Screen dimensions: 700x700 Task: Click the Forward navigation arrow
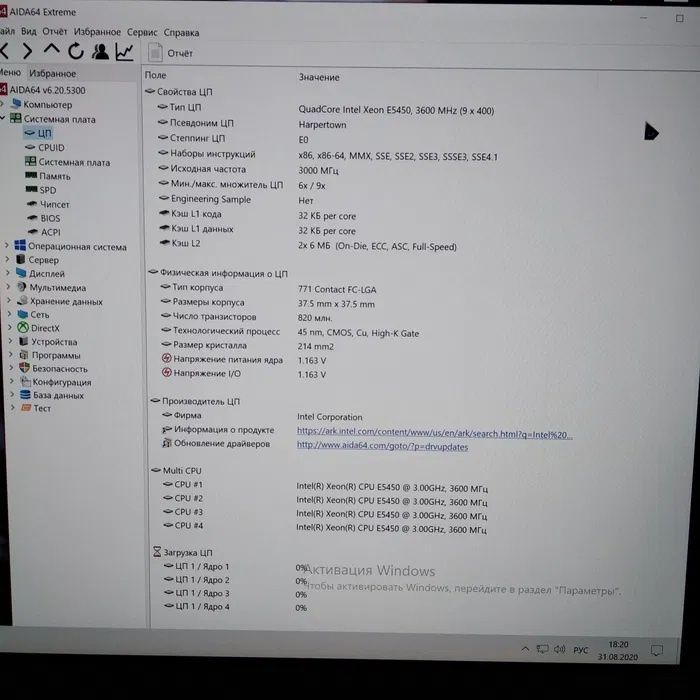[28, 51]
